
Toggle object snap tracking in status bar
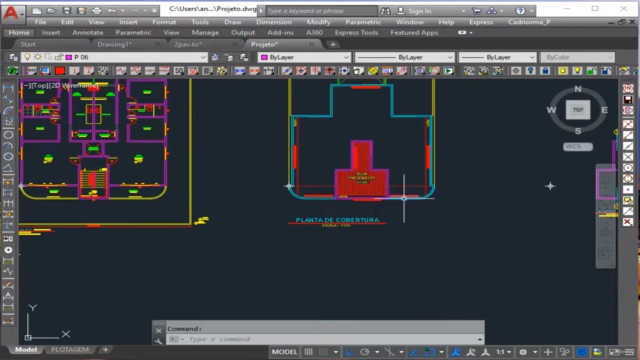tap(414, 352)
